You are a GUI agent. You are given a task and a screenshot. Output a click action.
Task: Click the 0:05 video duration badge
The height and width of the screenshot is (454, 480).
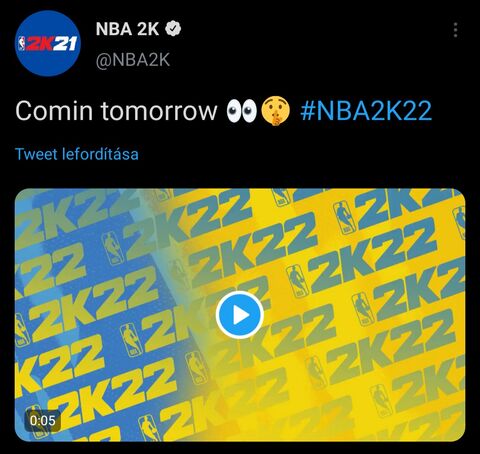tap(43, 420)
